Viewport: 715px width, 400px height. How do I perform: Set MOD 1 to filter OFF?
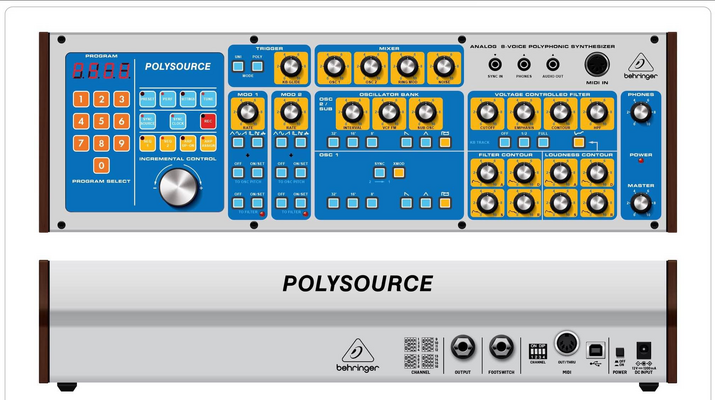(x=238, y=203)
